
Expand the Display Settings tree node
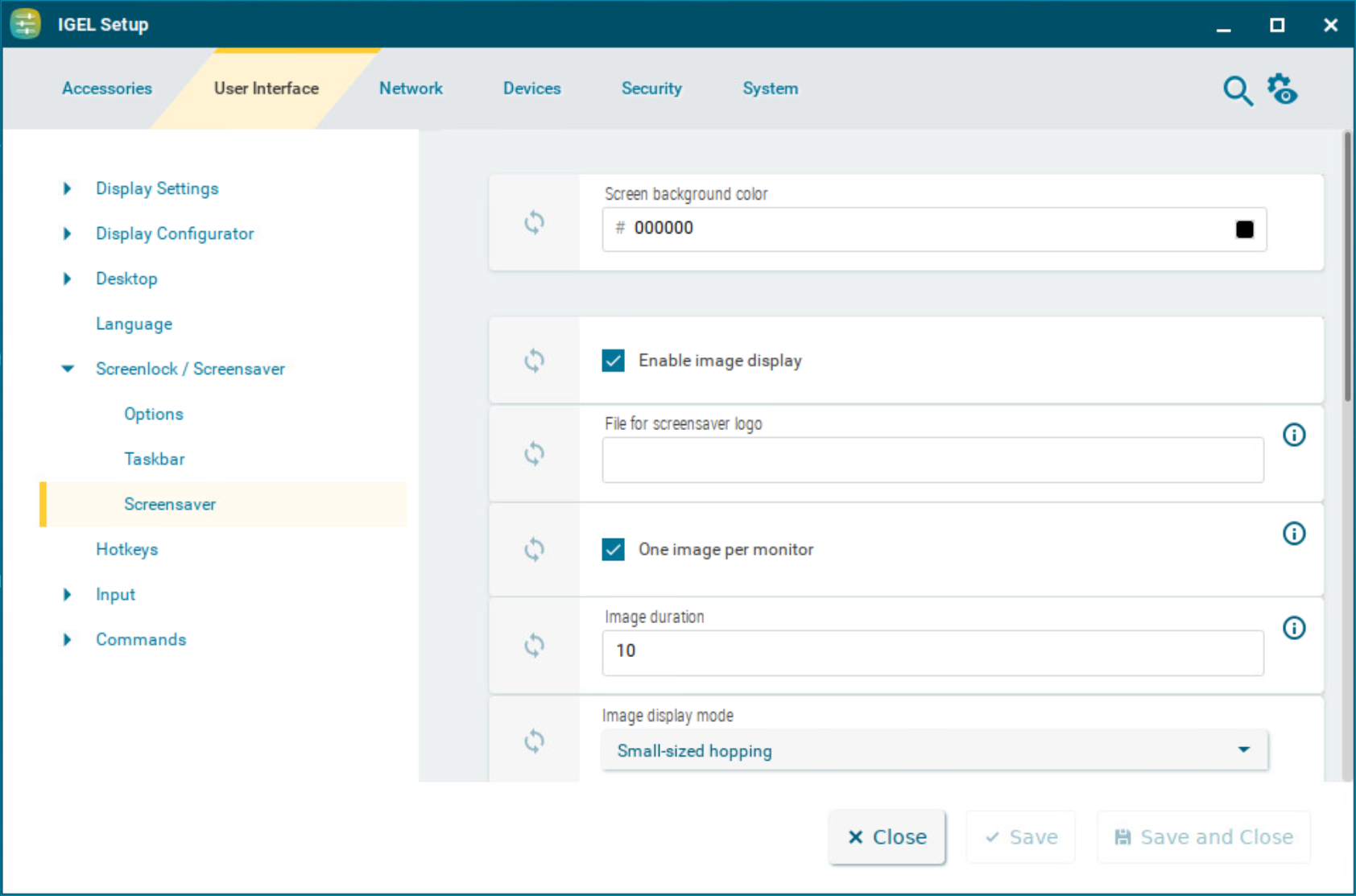[x=68, y=188]
